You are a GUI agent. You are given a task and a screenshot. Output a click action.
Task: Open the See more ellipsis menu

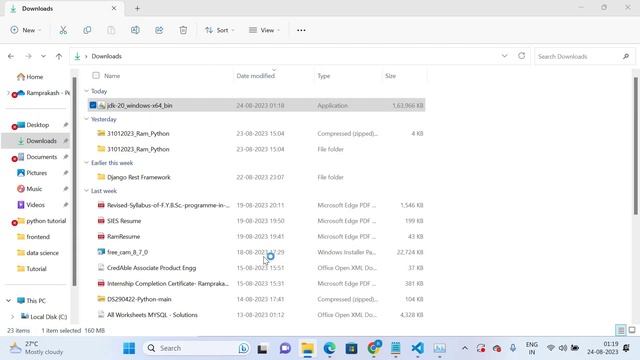coord(301,30)
